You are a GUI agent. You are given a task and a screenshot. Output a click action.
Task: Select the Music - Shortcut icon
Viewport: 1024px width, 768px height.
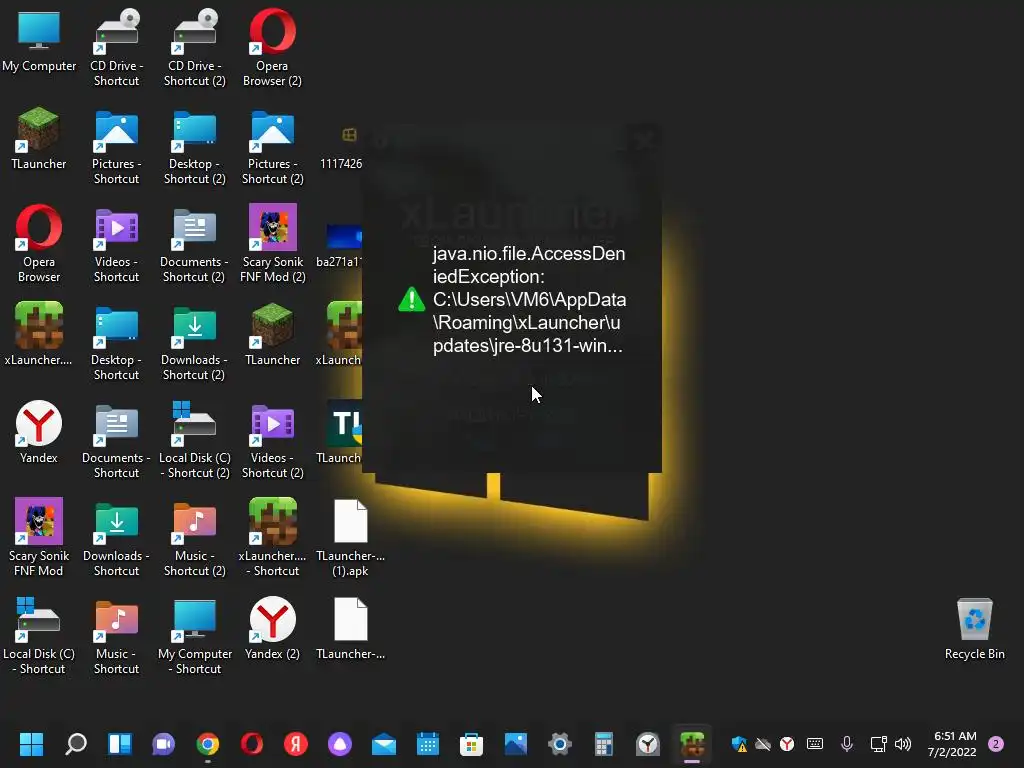click(x=116, y=636)
